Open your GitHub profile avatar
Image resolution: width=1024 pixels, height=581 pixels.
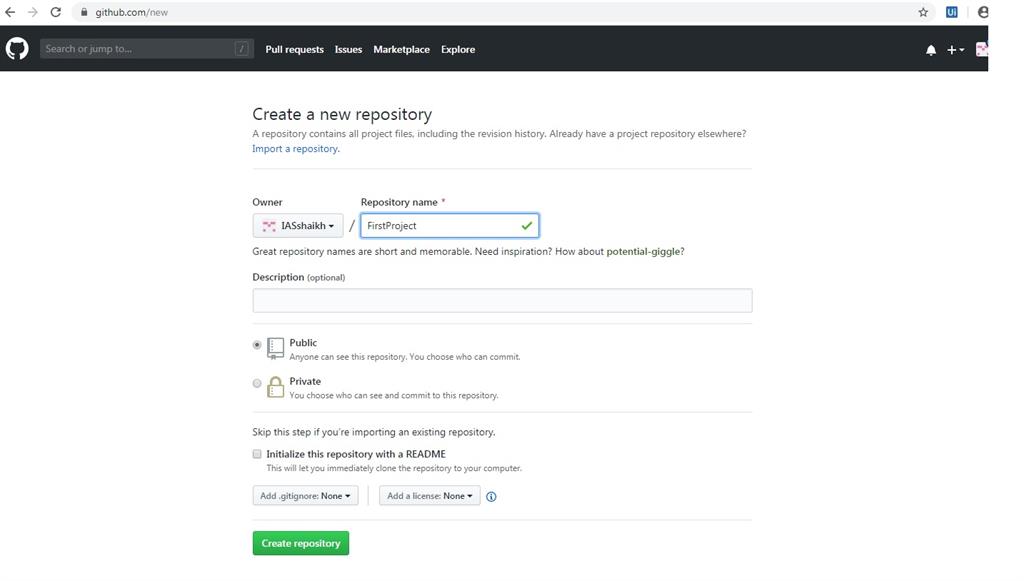[981, 48]
